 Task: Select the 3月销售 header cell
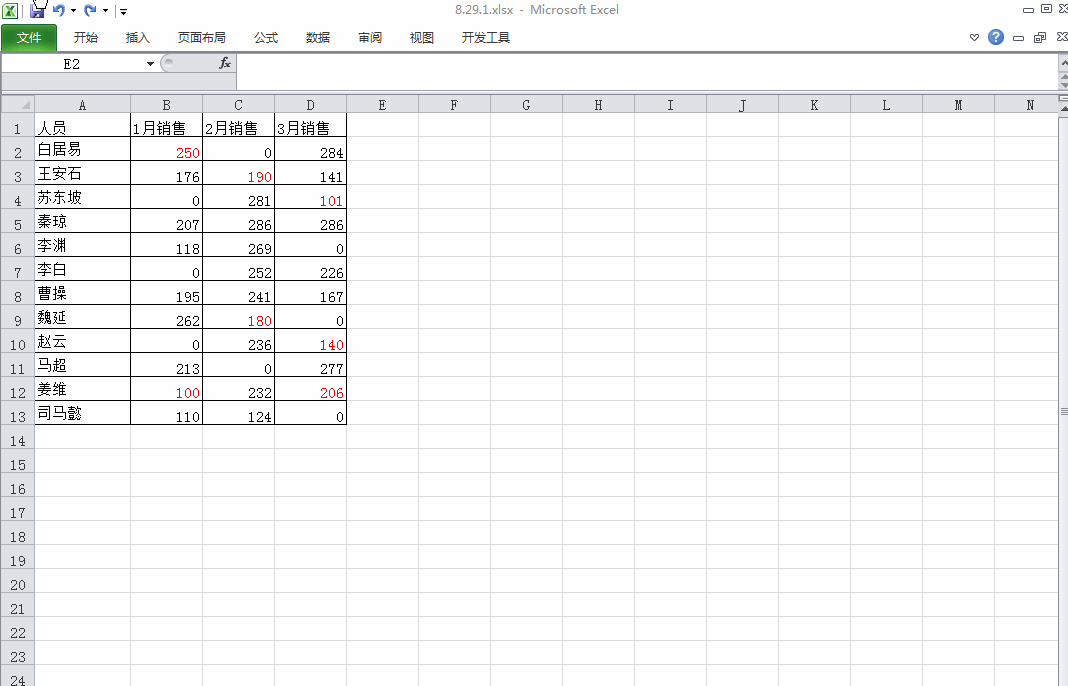pos(311,125)
